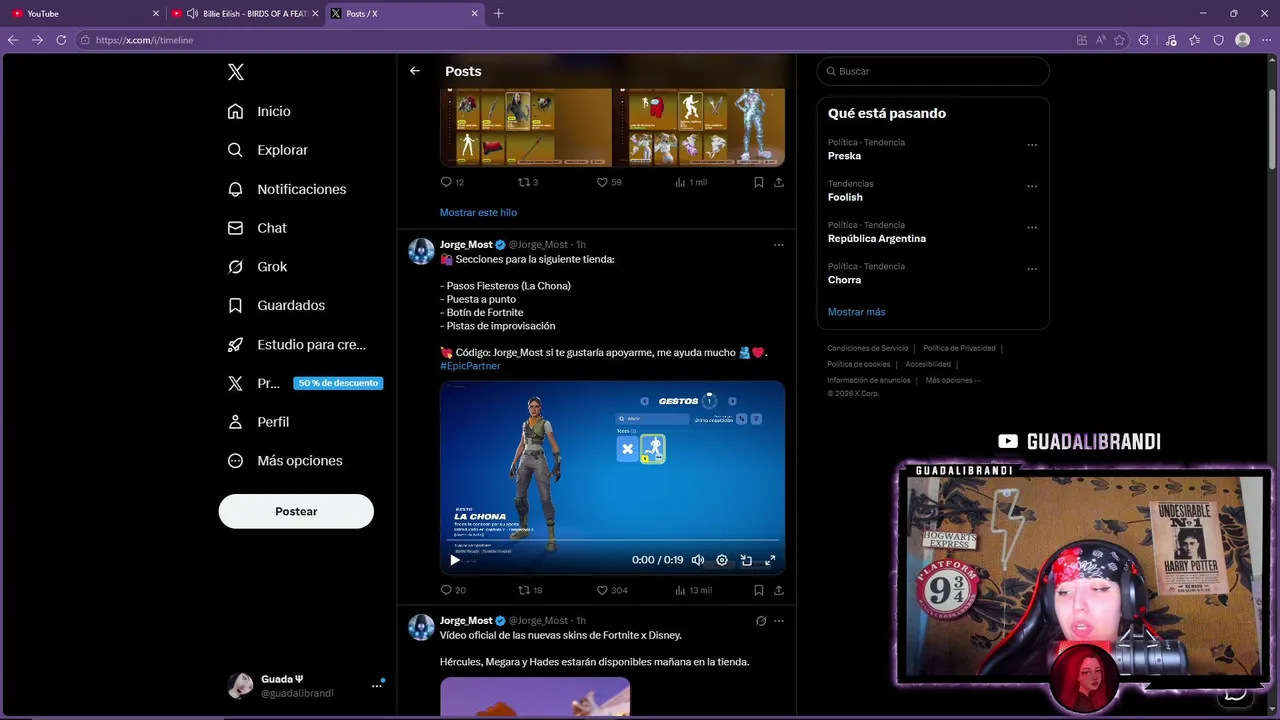This screenshot has width=1280, height=720.
Task: Open Inicio home page
Action: pos(259,111)
